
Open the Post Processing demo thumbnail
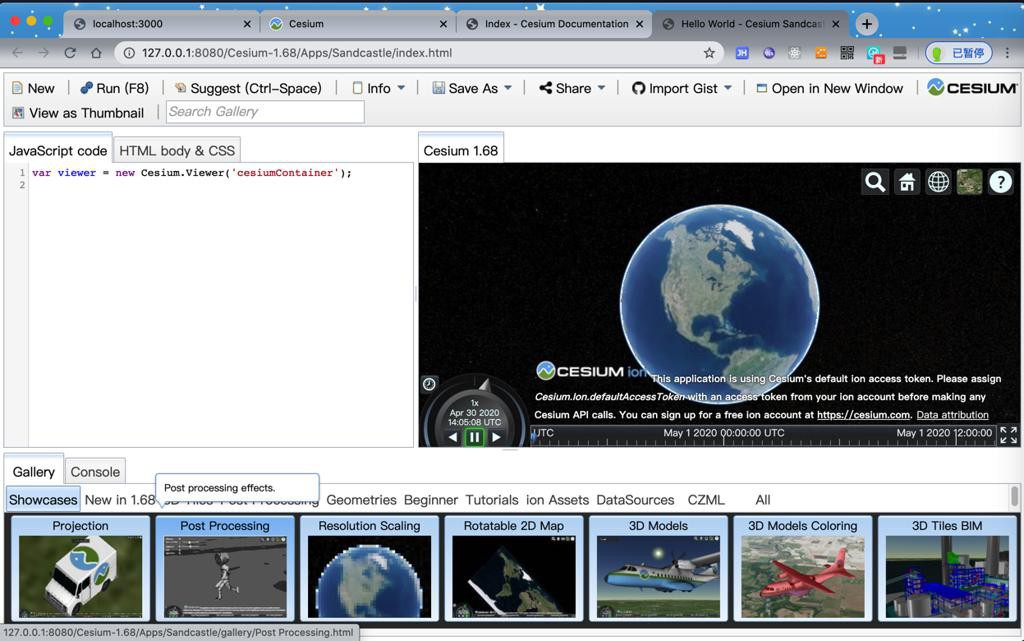pyautogui.click(x=225, y=568)
